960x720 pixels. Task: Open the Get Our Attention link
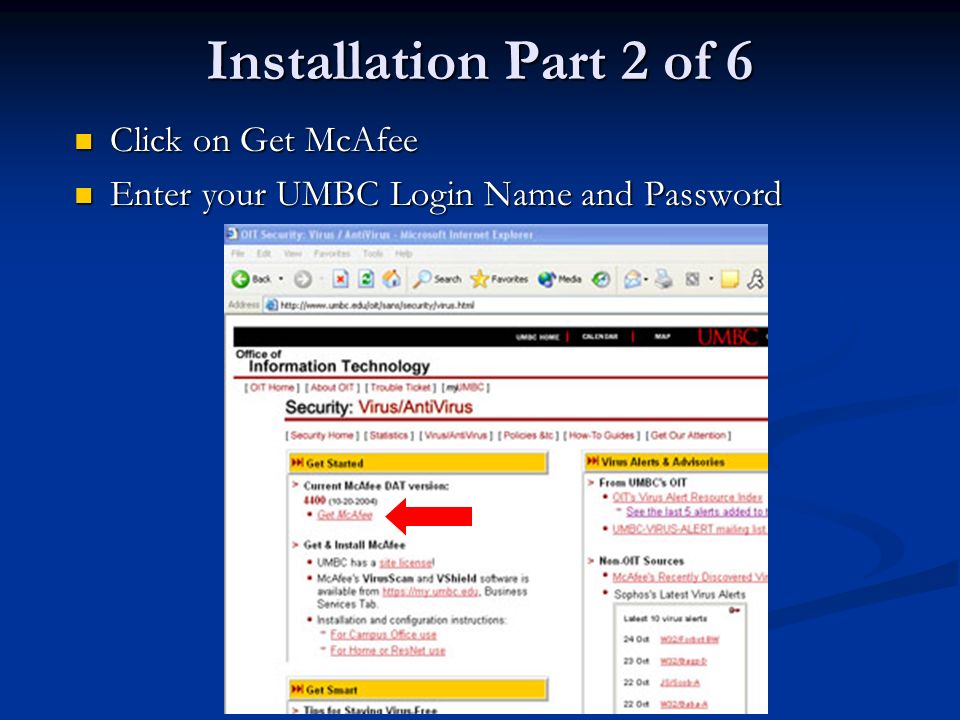[688, 435]
